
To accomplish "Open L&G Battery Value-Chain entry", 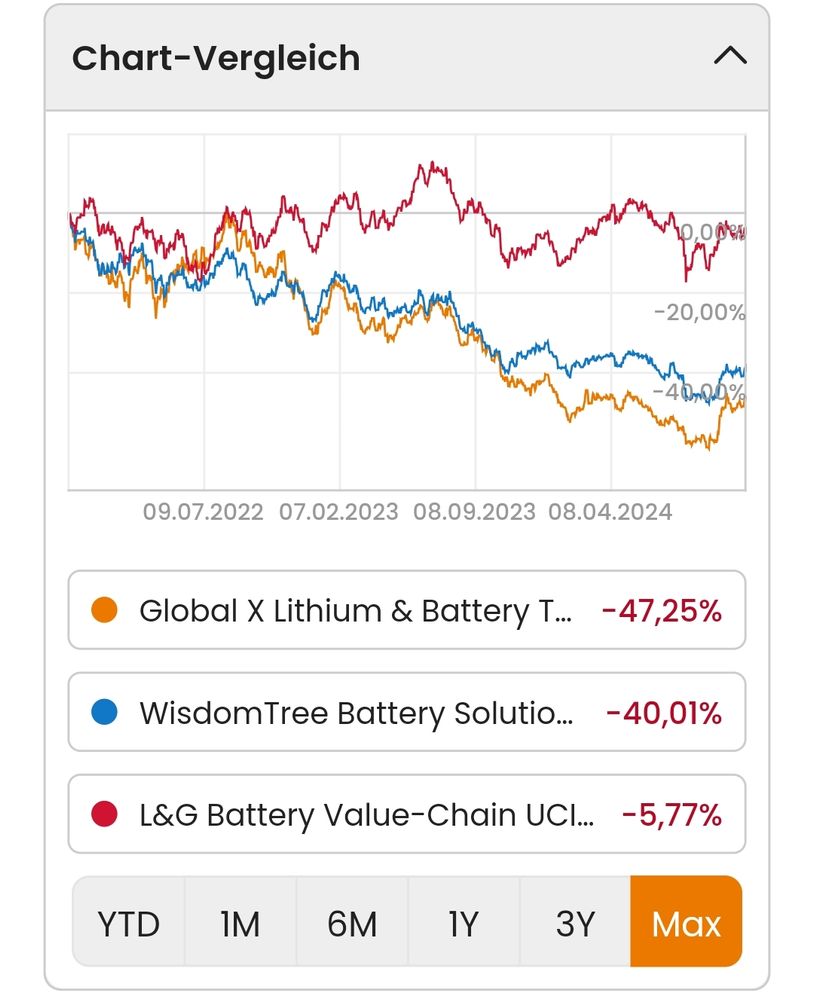I will pos(366,815).
